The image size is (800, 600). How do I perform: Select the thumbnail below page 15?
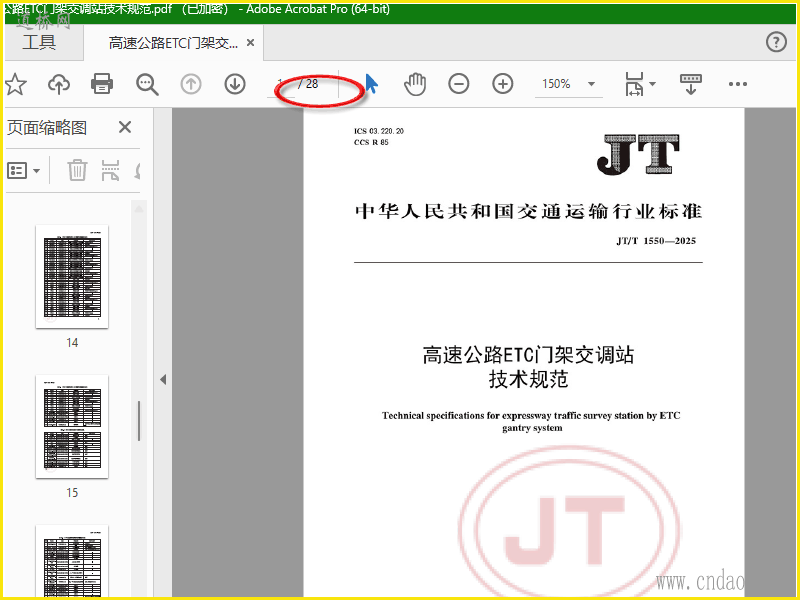point(72,561)
